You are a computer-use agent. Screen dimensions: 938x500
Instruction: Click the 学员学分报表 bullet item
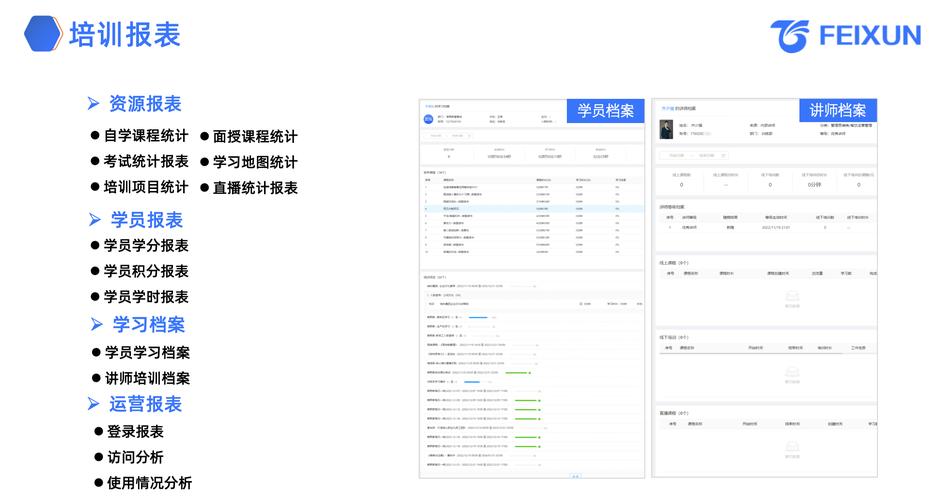139,245
